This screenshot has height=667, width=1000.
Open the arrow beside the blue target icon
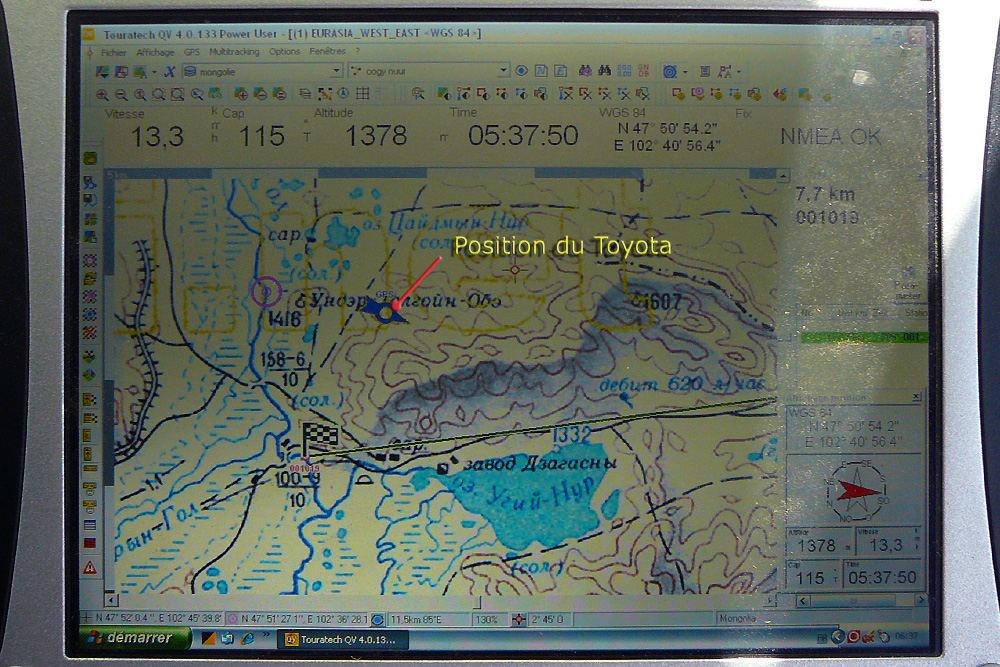pyautogui.click(x=685, y=71)
